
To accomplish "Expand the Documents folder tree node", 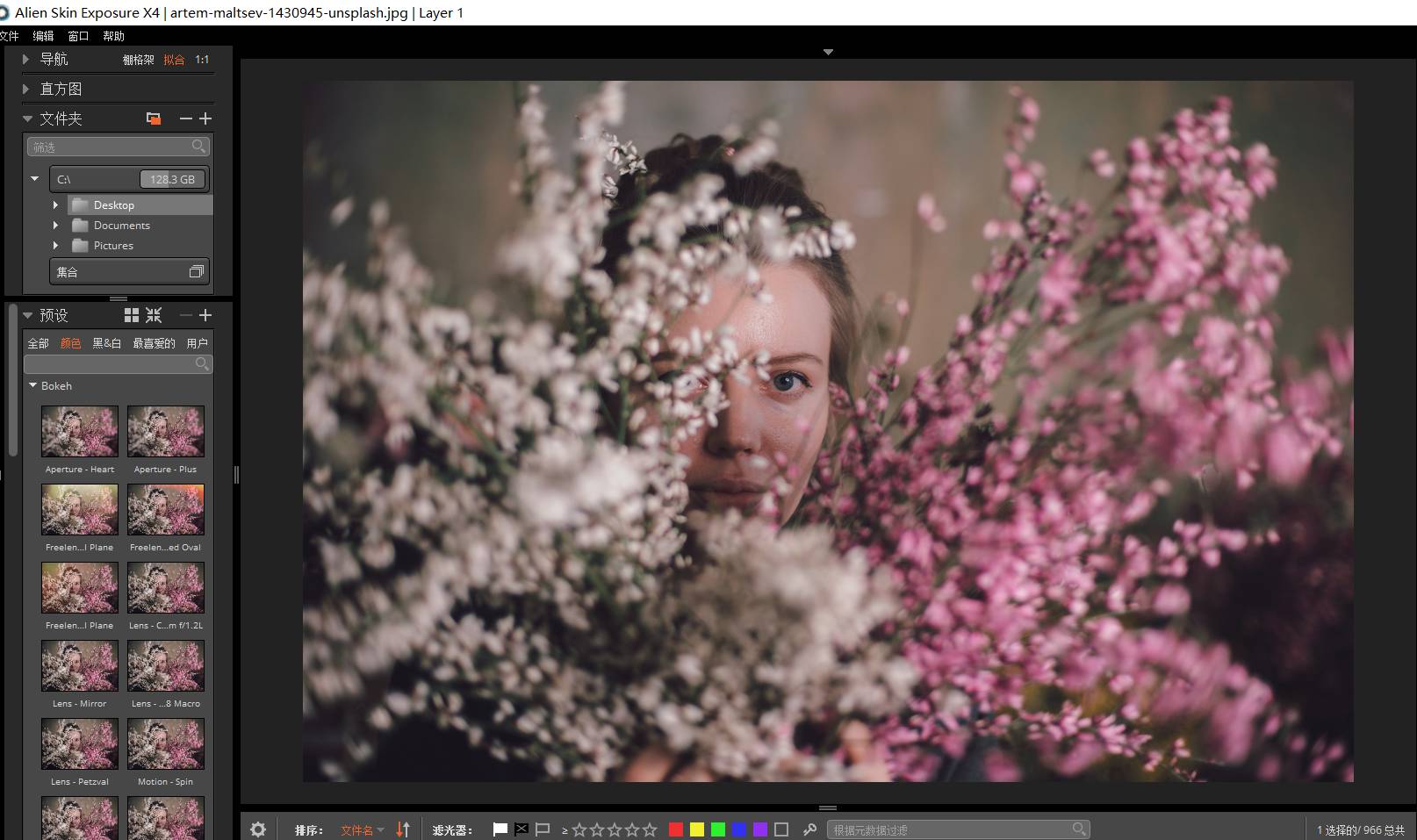I will coord(55,226).
